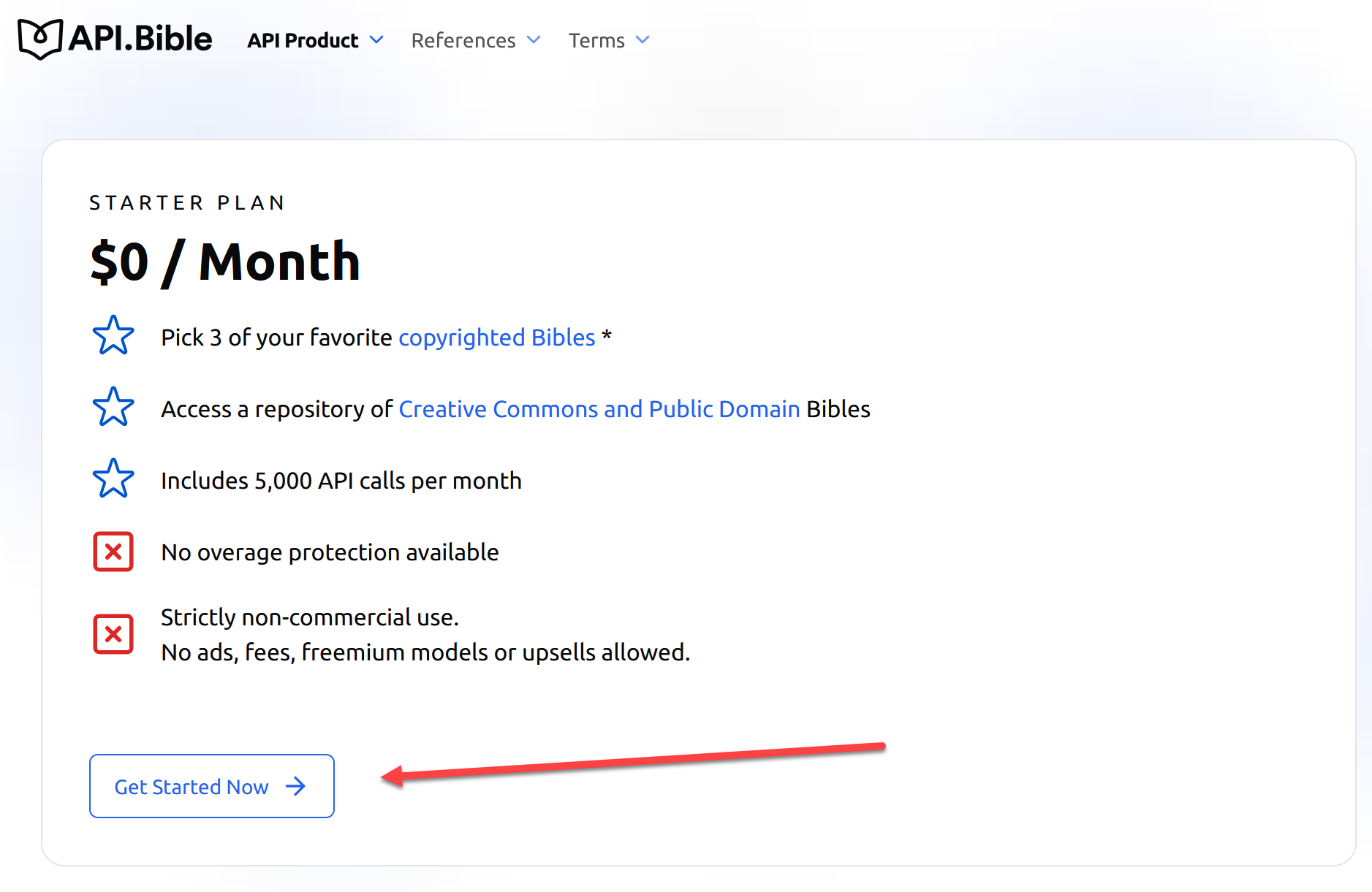Screen dimensions: 1372x892
Task: Click red X icon beside non-commercial use
Action: pyautogui.click(x=113, y=633)
